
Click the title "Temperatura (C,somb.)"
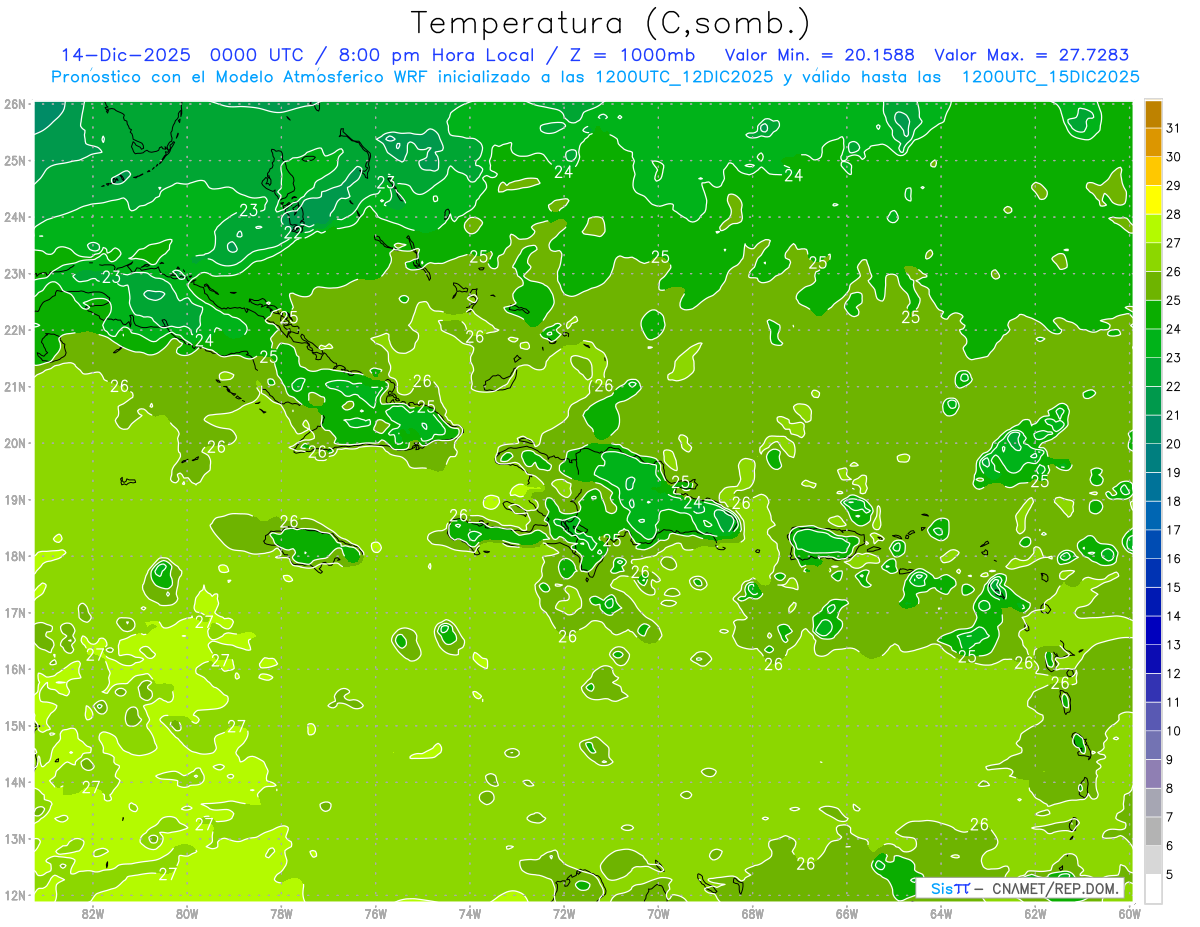[x=610, y=23]
